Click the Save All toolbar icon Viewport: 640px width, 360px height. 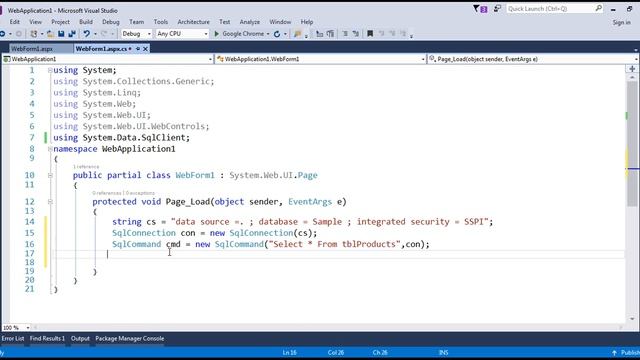pyautogui.click(x=72, y=34)
